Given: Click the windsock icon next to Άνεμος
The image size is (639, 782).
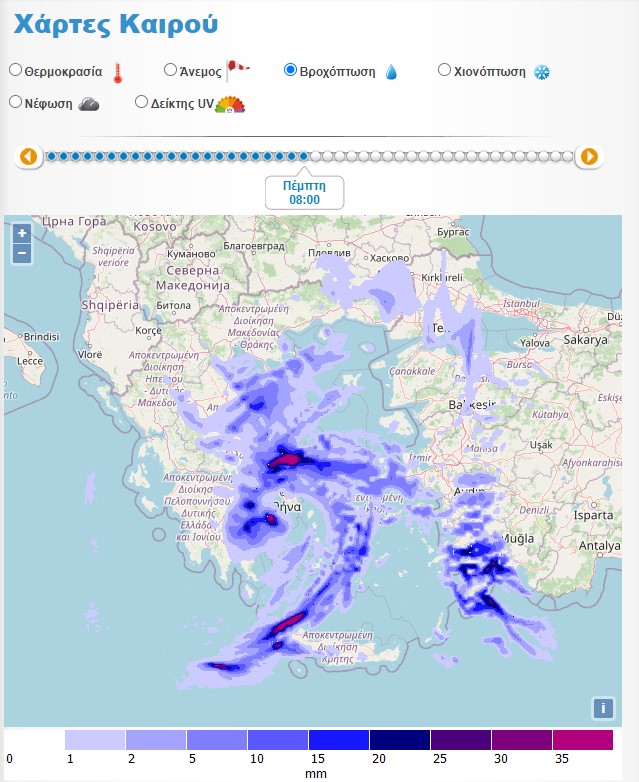Looking at the screenshot, I should 238,70.
